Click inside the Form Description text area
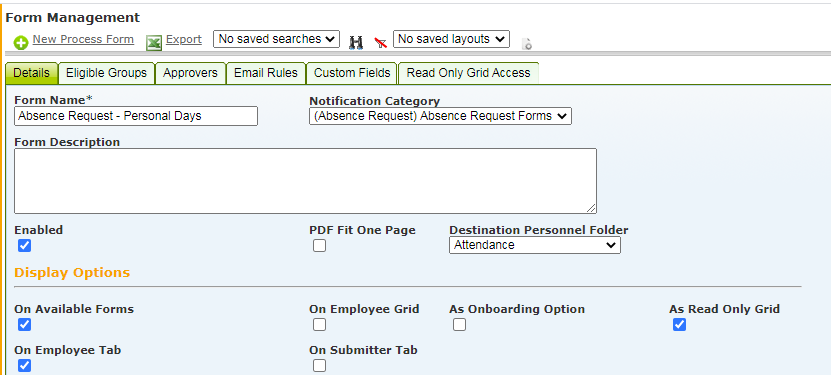This screenshot has height=375, width=831. point(305,181)
